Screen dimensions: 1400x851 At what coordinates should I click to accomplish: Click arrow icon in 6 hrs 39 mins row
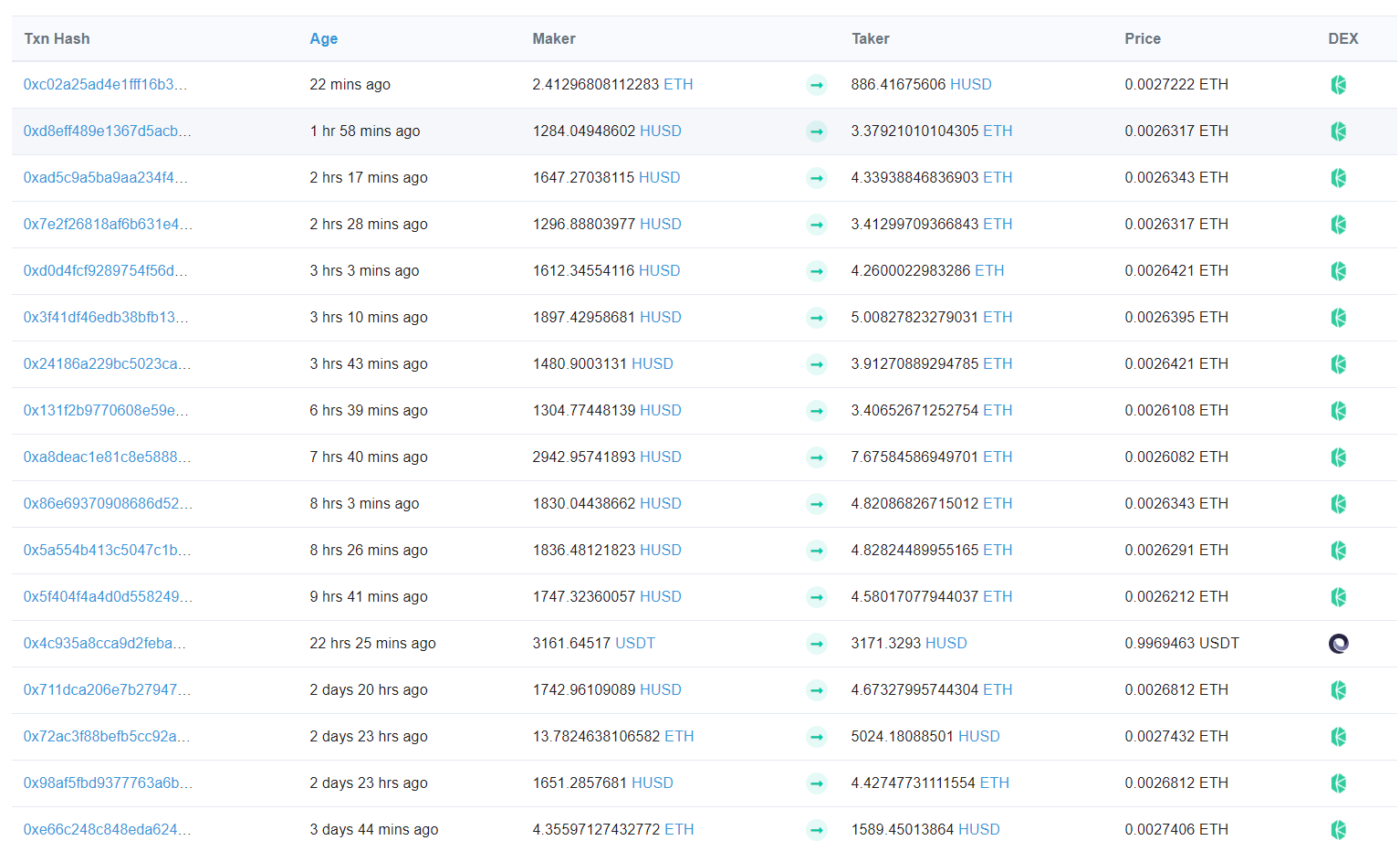817,411
